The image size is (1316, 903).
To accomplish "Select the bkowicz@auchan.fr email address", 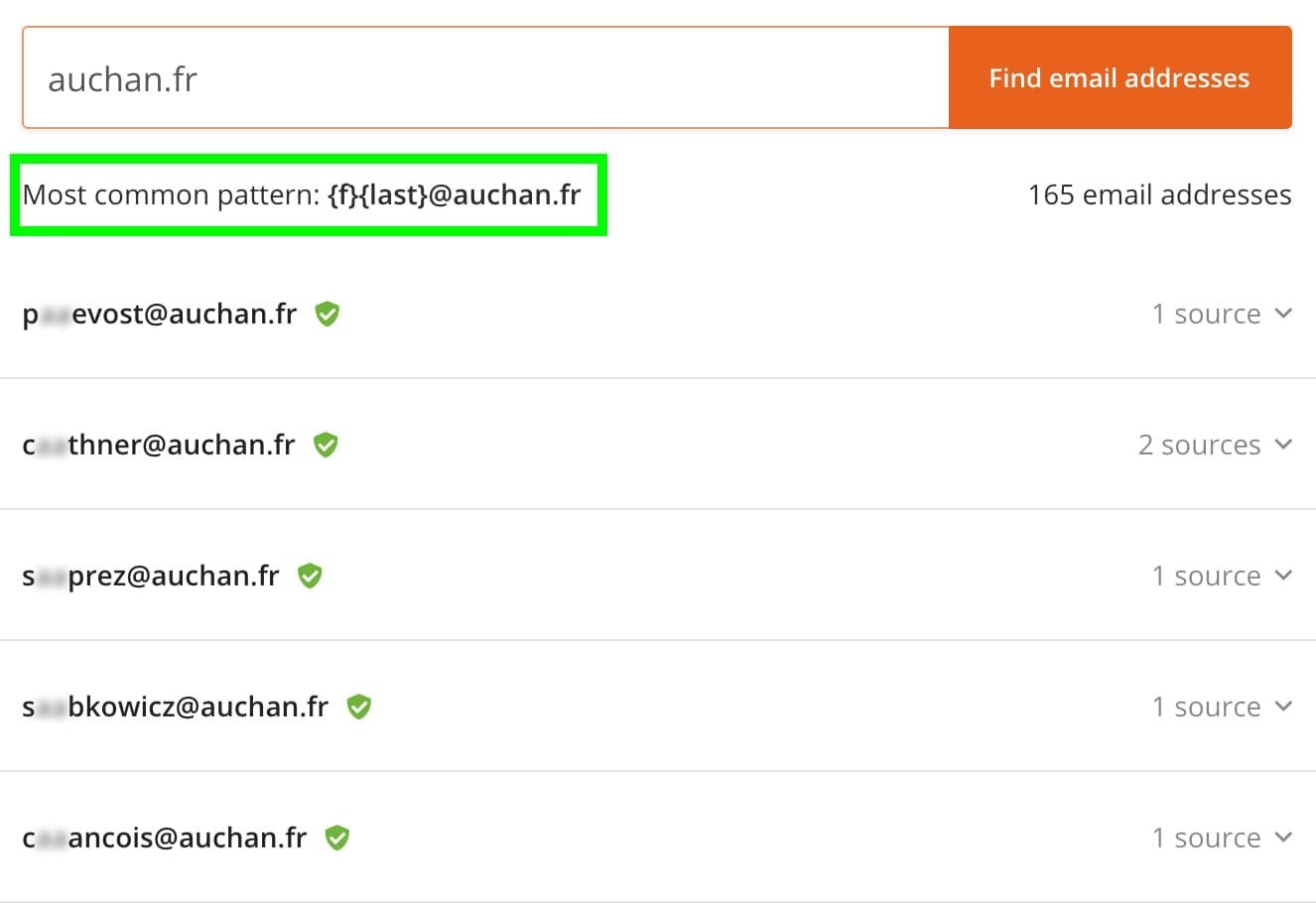I will click(x=175, y=707).
